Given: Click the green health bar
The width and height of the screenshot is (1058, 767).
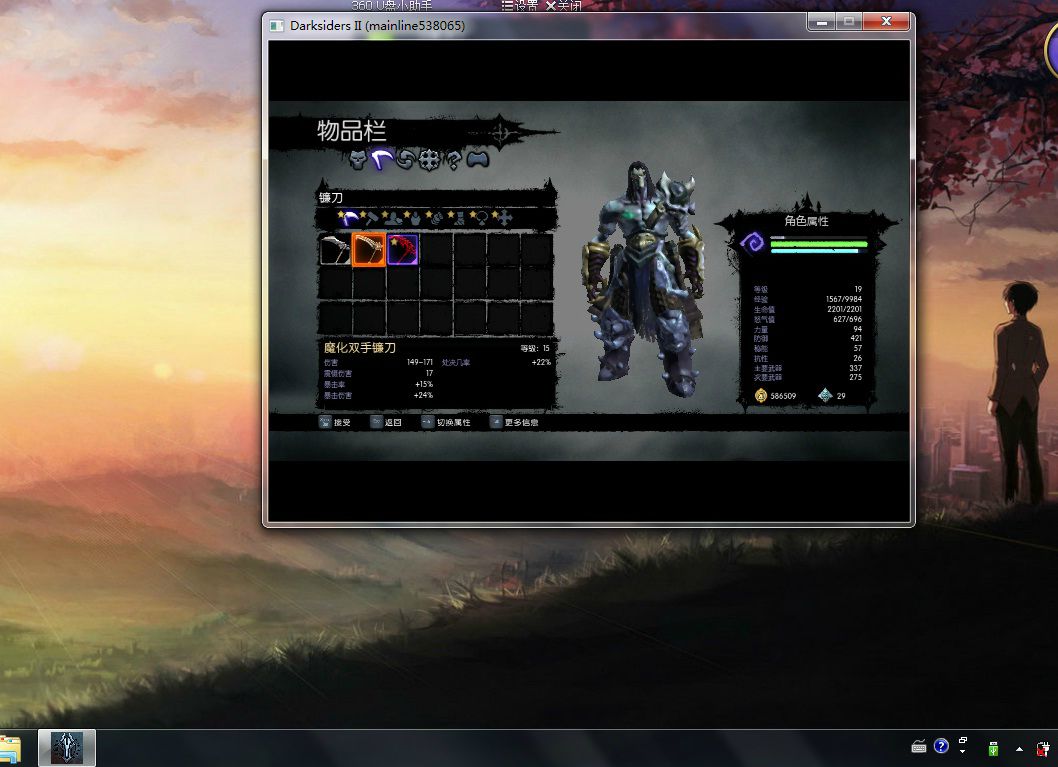Looking at the screenshot, I should tap(818, 244).
